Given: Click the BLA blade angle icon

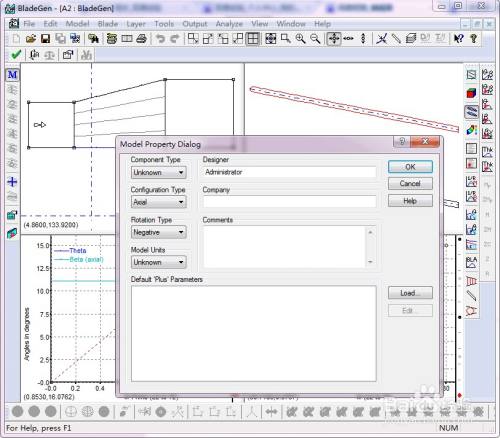Looking at the screenshot, I should pyautogui.click(x=471, y=262).
